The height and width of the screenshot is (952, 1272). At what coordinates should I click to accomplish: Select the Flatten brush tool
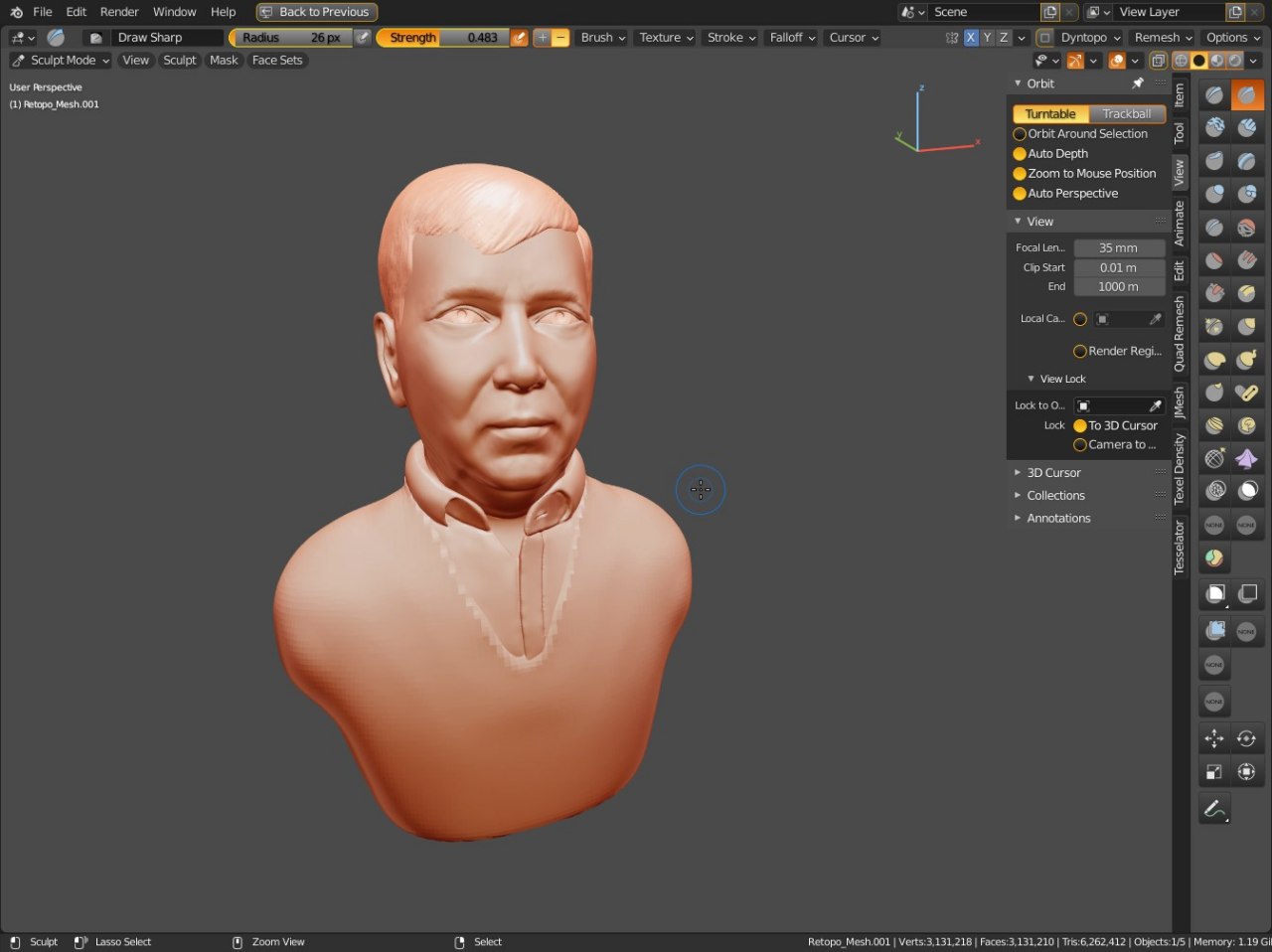[1214, 260]
